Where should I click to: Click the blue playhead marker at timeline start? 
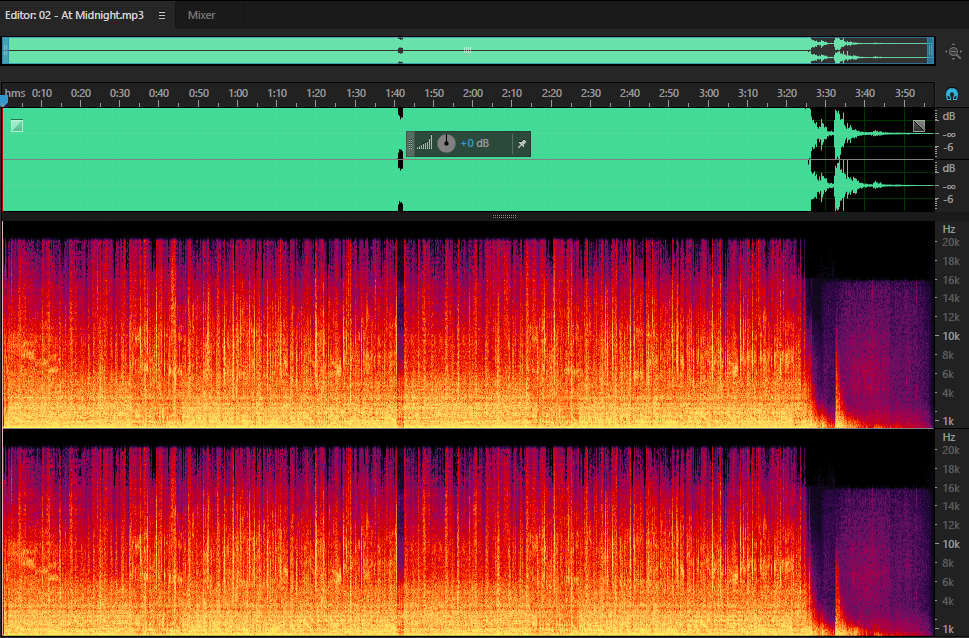[x=4, y=99]
